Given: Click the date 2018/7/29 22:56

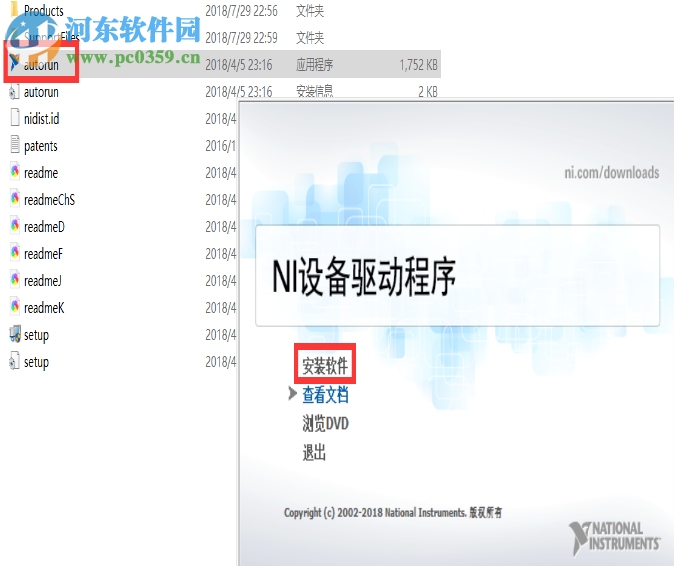Looking at the screenshot, I should tap(241, 11).
